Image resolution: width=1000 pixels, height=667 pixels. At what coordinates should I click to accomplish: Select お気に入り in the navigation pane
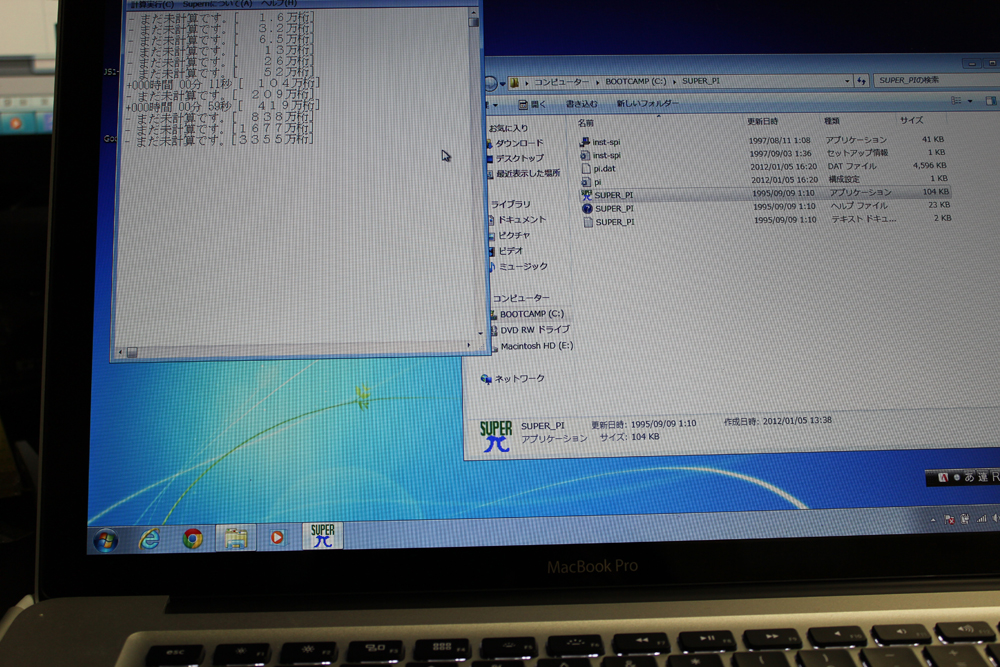[508, 128]
